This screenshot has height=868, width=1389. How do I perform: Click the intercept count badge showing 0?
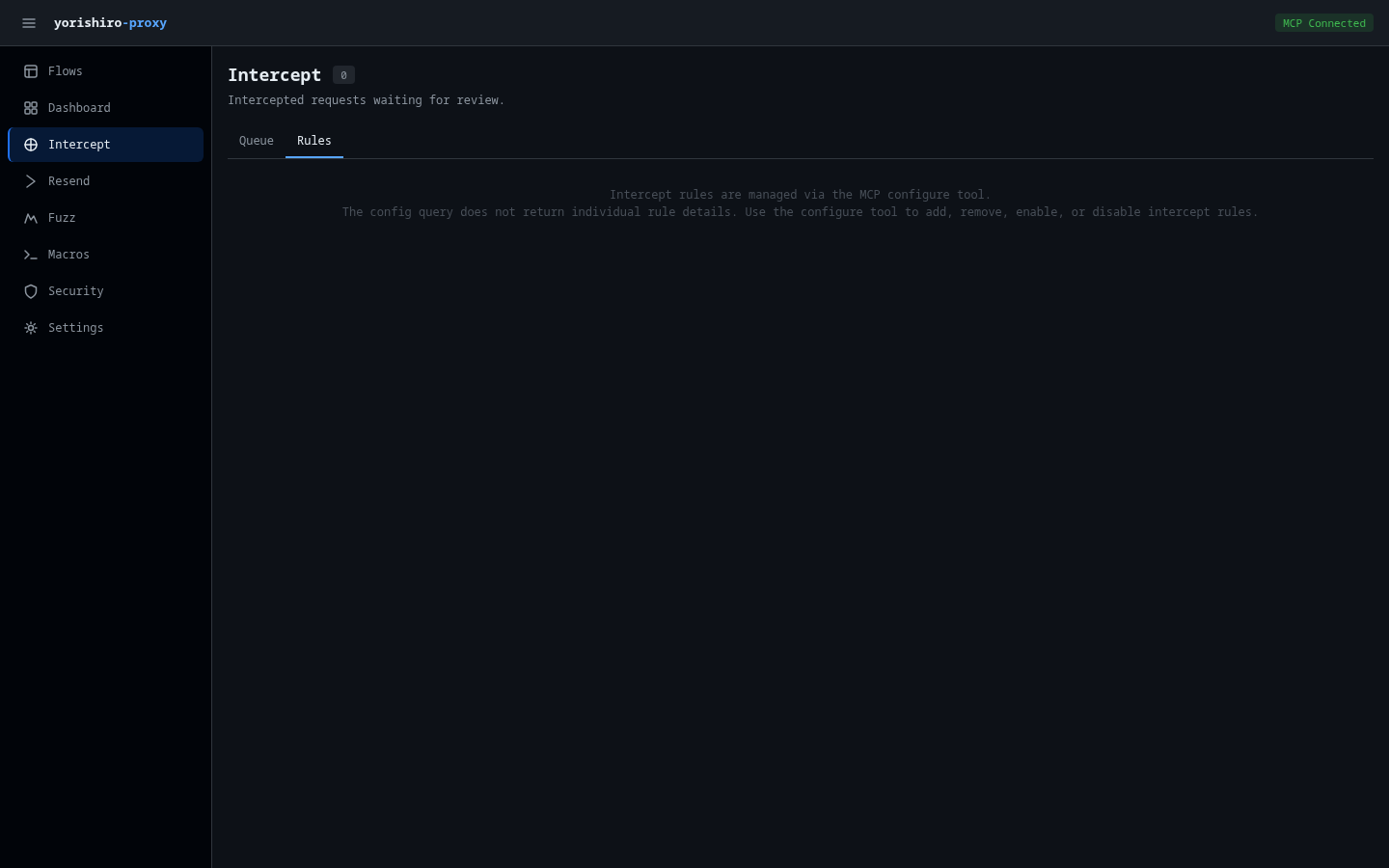tap(343, 75)
